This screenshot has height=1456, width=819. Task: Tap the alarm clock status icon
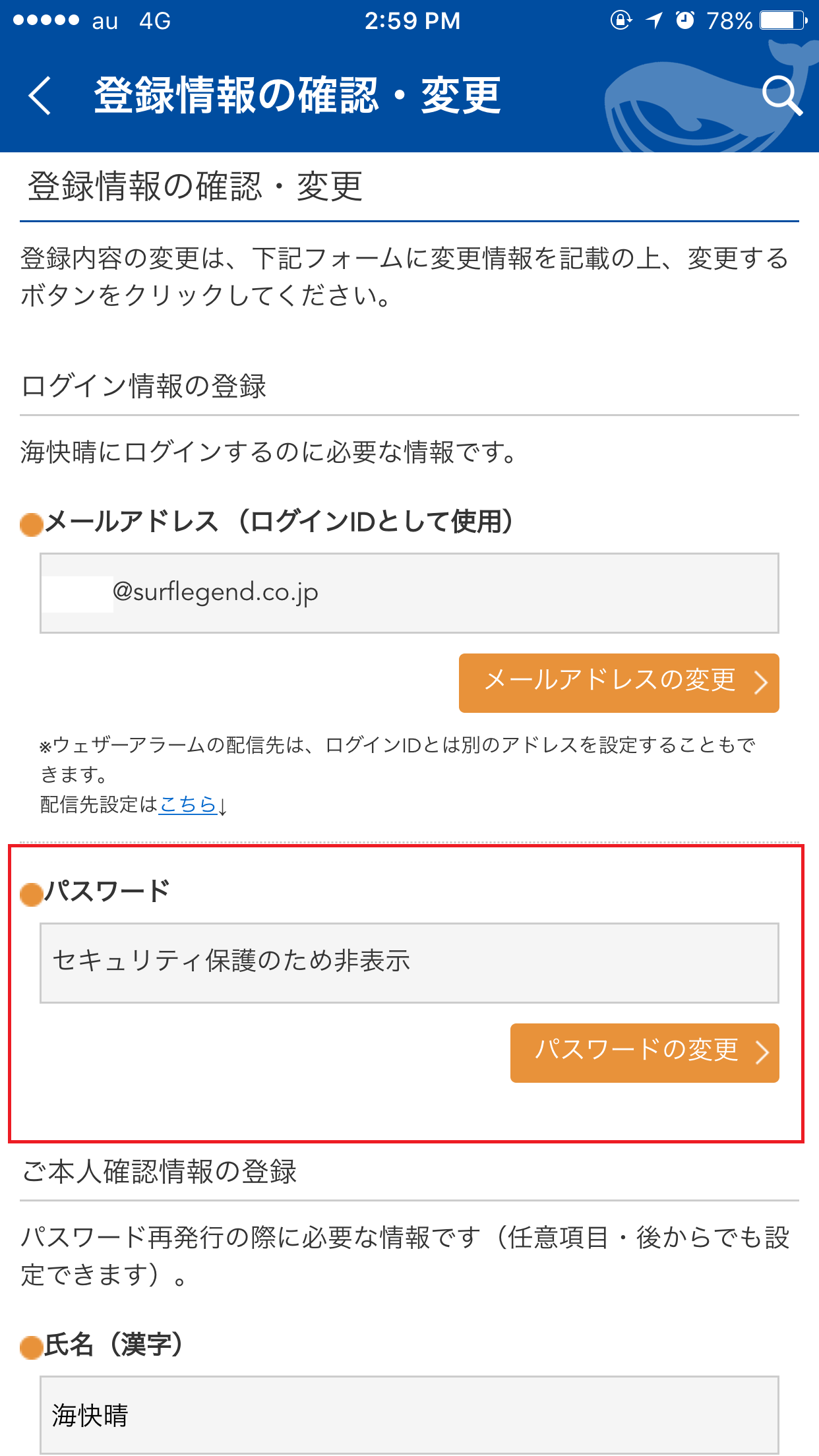[685, 20]
